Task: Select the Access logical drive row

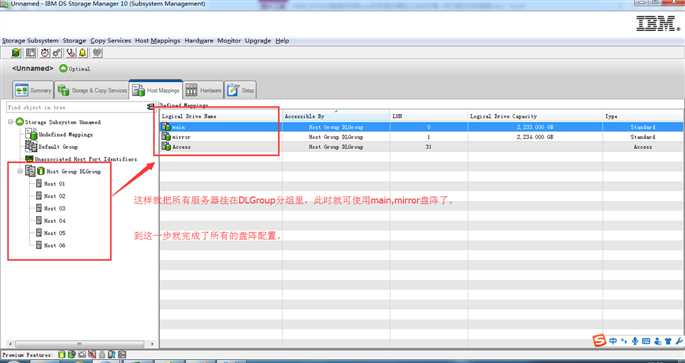Action: (422, 147)
